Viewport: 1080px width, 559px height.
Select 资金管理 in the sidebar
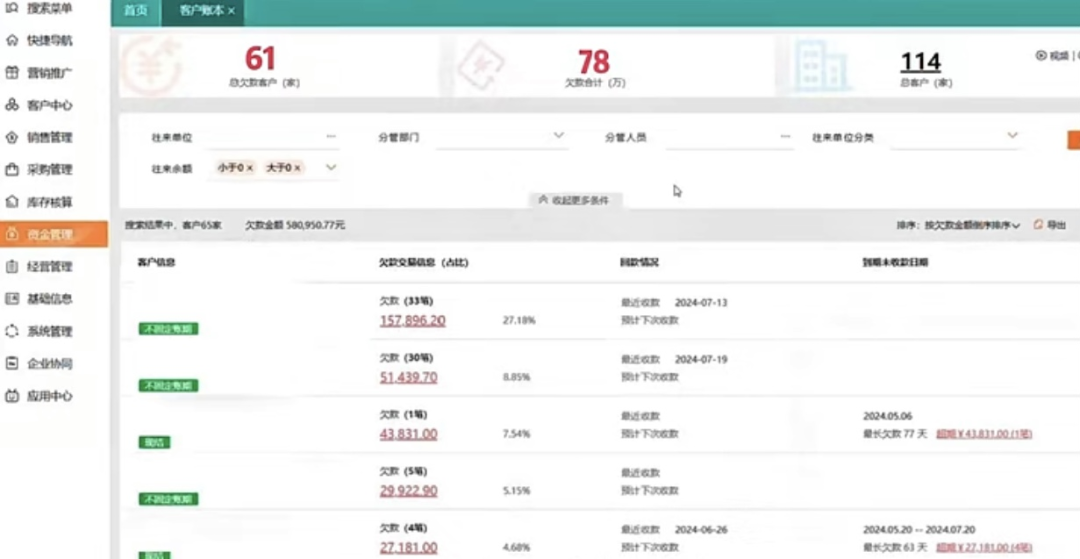tap(54, 234)
